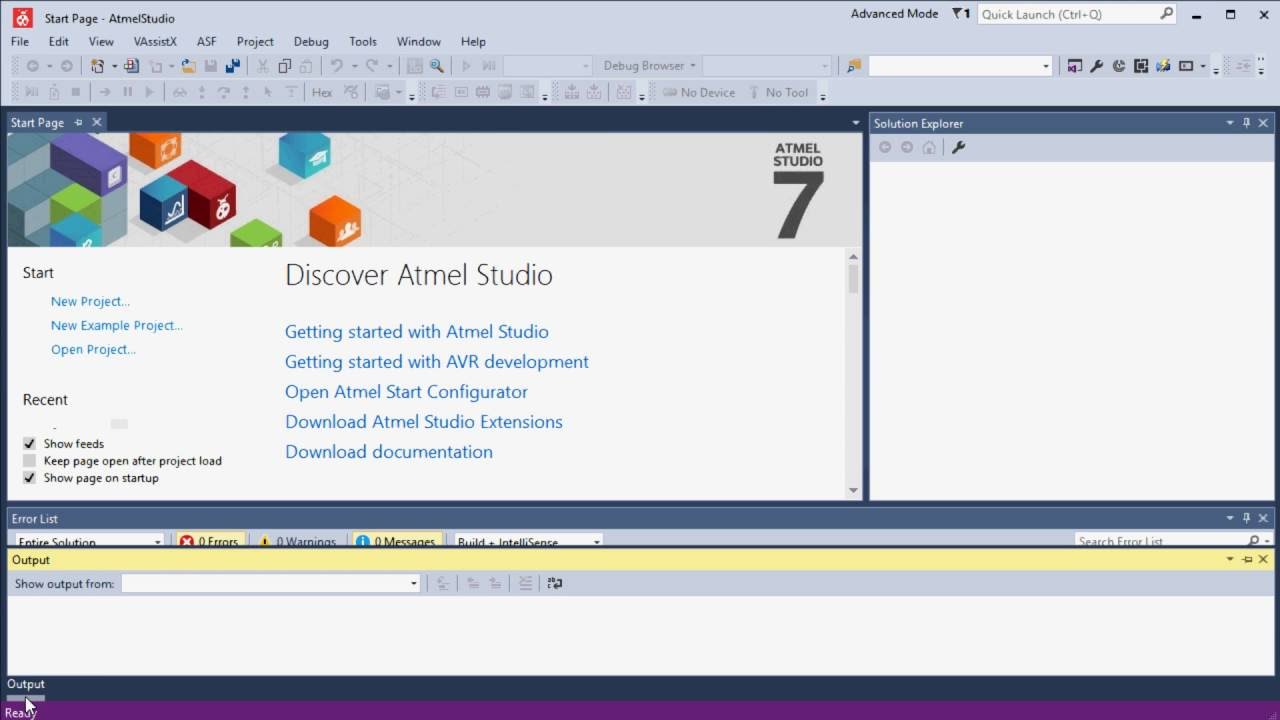1280x720 pixels.
Task: Click the Download documentation link
Action: pos(389,451)
